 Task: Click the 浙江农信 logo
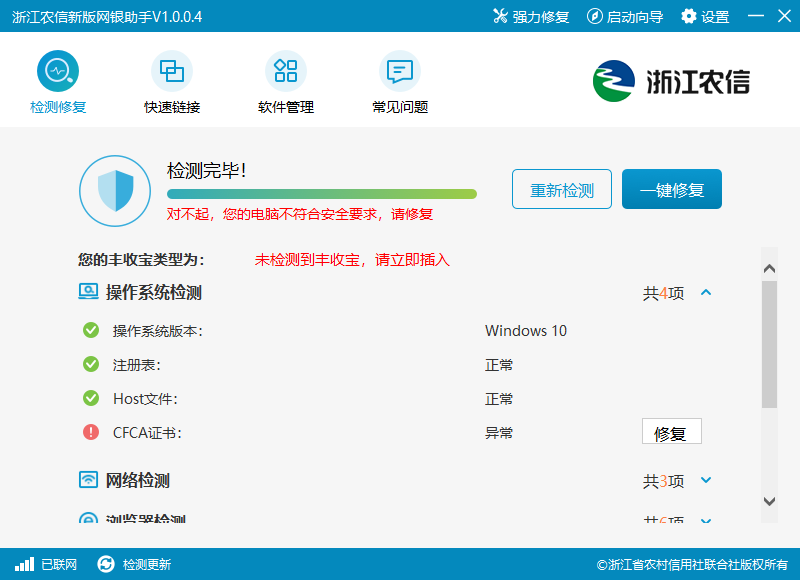pyautogui.click(x=671, y=81)
